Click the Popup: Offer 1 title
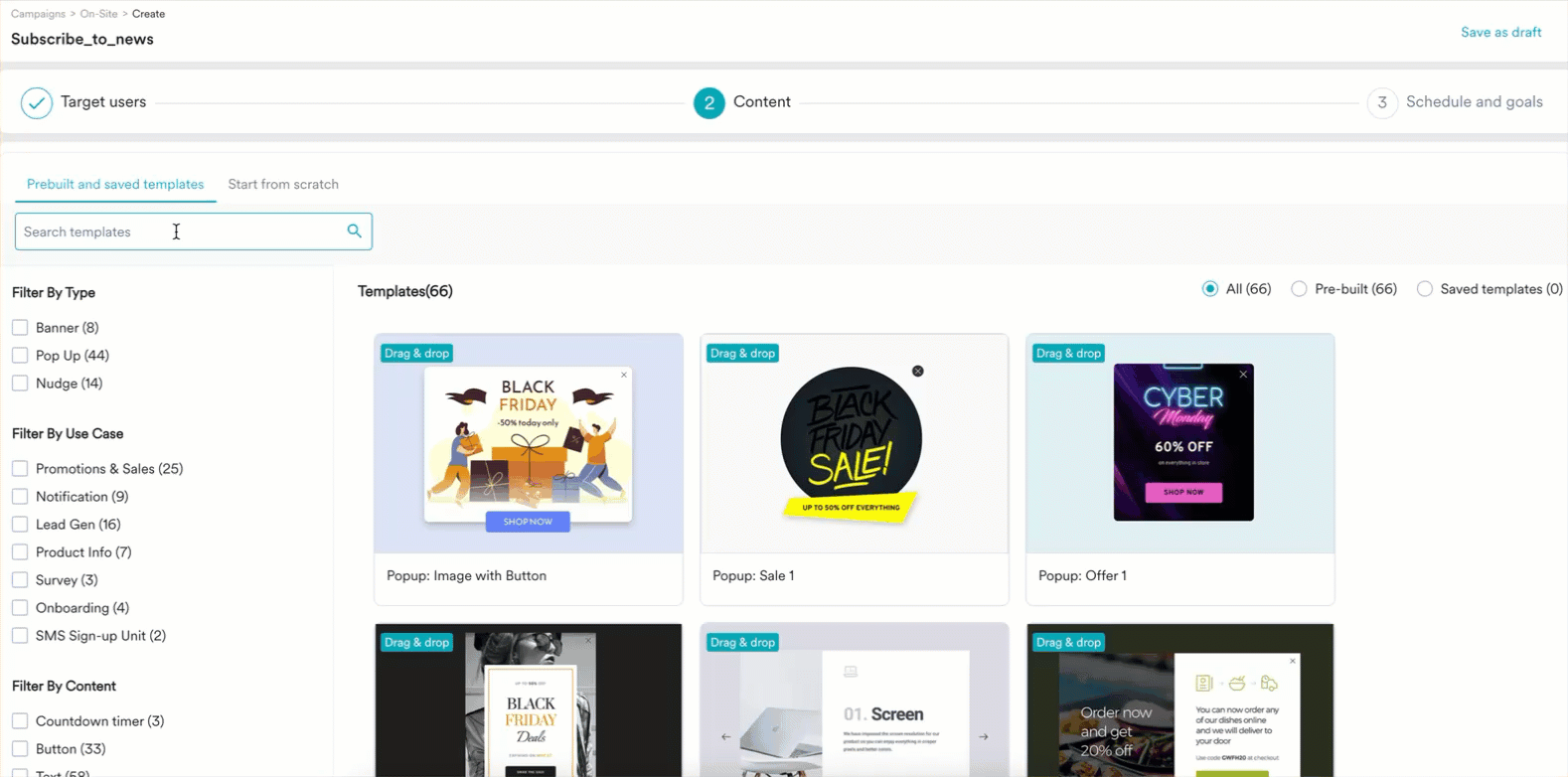The image size is (1568, 777). coord(1082,575)
